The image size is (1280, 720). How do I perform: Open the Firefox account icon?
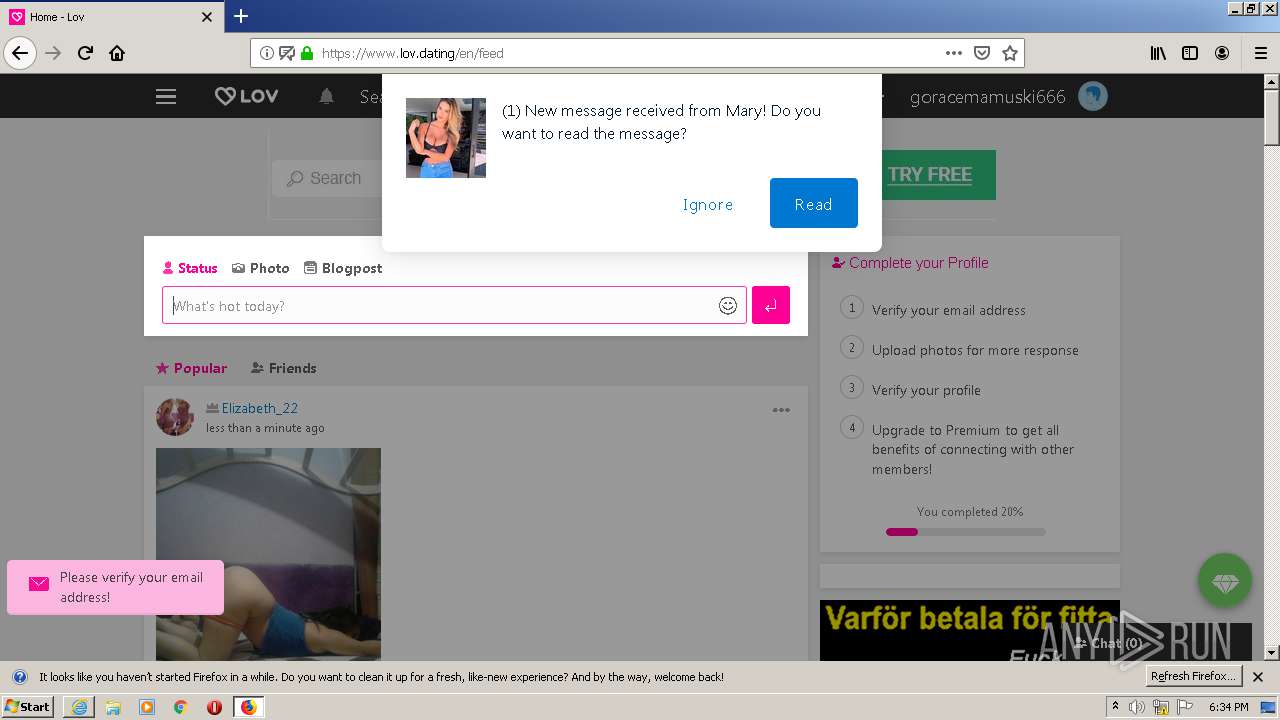point(1222,53)
